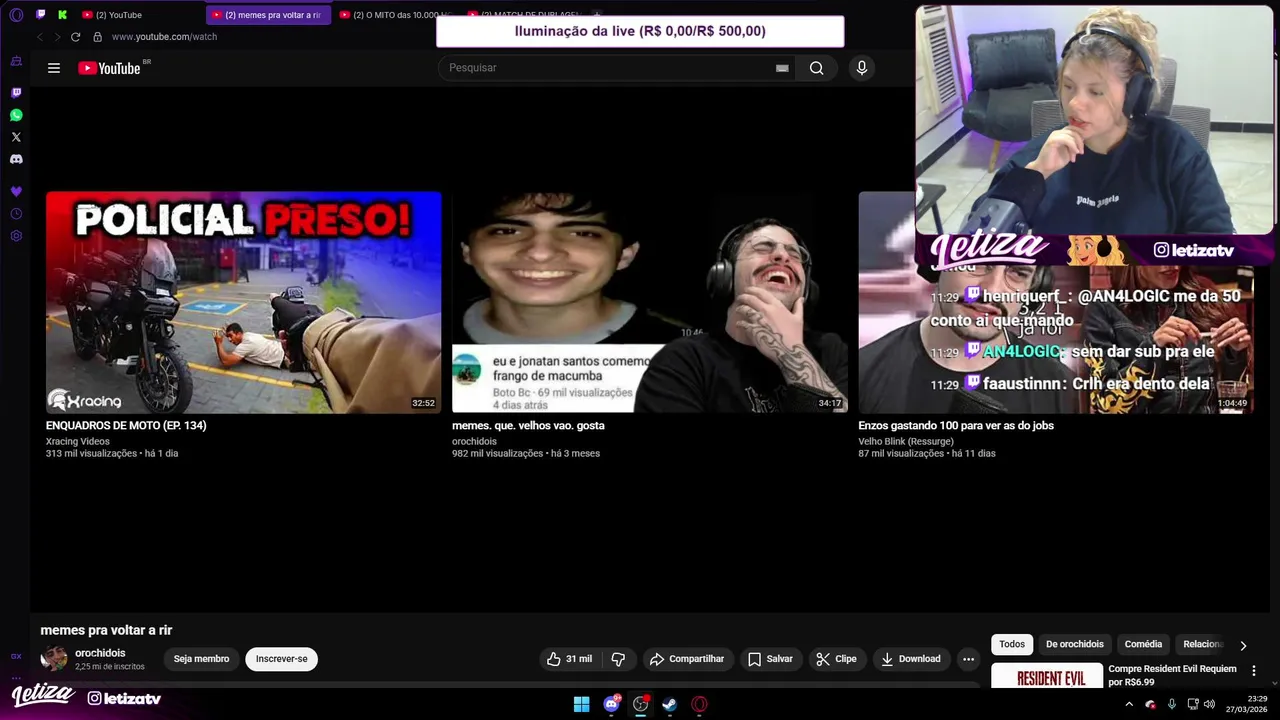The width and height of the screenshot is (1280, 720).
Task: Click Seja membro button
Action: click(x=201, y=659)
